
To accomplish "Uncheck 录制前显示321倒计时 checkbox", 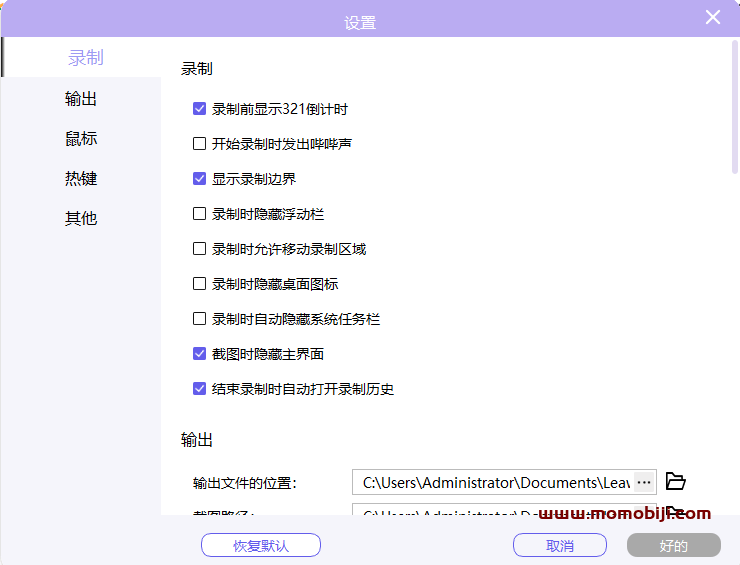I will coord(199,109).
